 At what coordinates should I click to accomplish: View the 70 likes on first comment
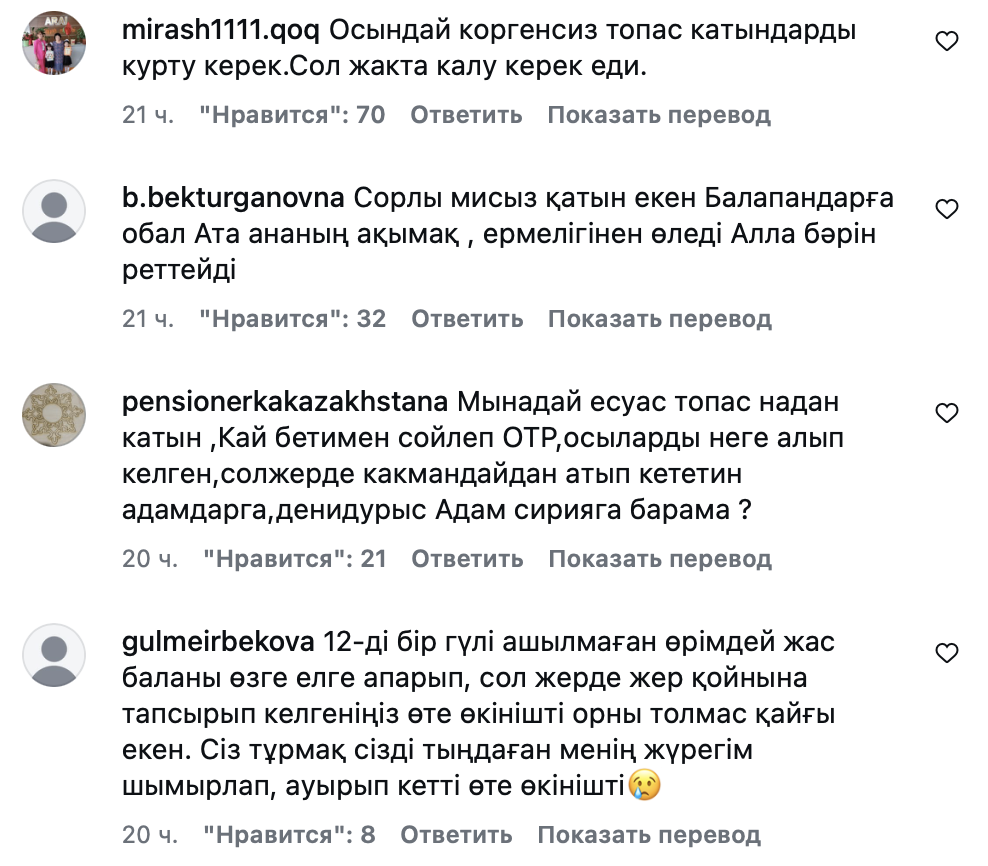(292, 115)
